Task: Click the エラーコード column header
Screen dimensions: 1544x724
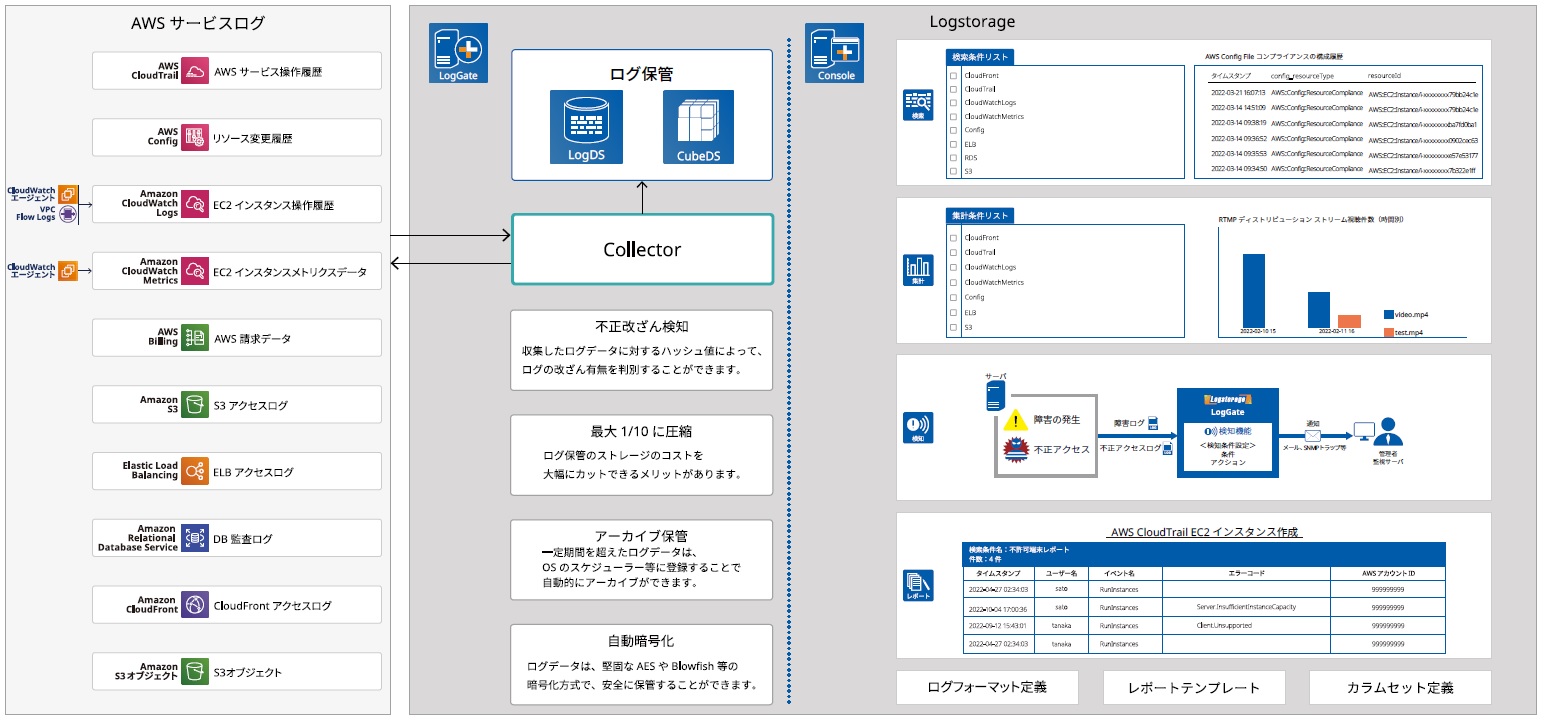Action: [1245, 573]
